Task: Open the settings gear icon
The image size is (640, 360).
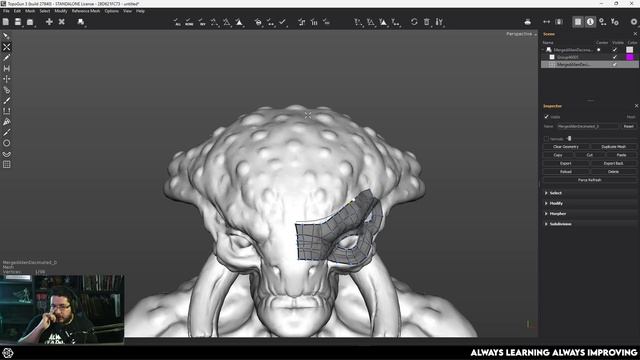Action: 634,22
